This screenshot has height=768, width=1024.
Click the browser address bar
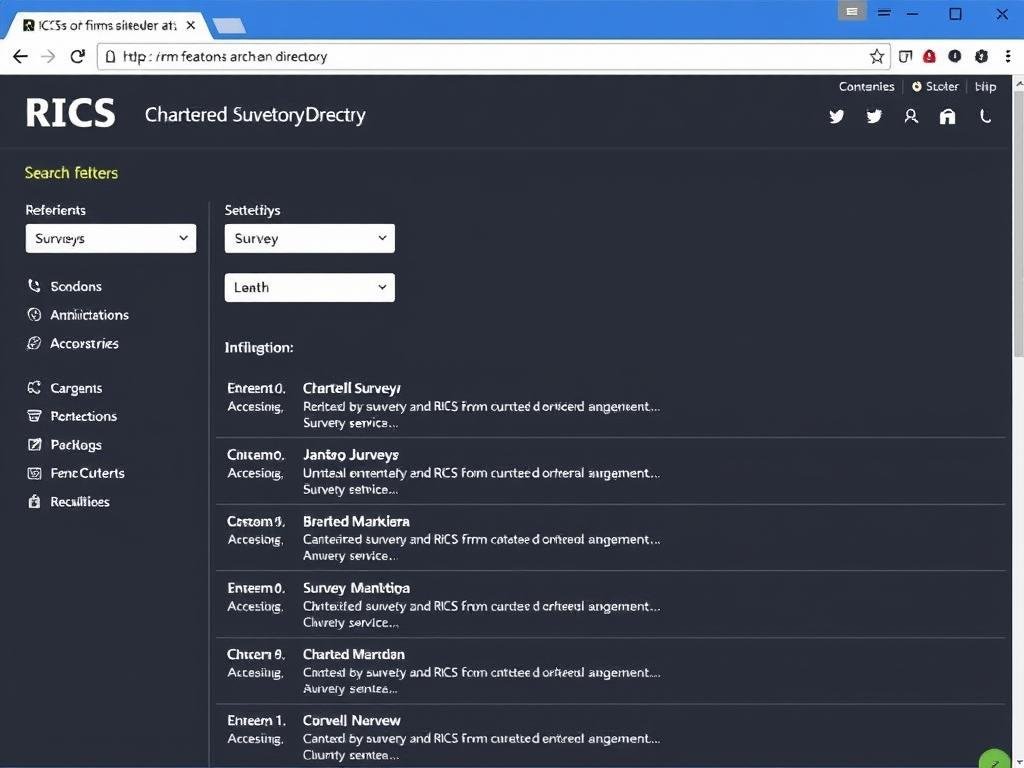(494, 57)
